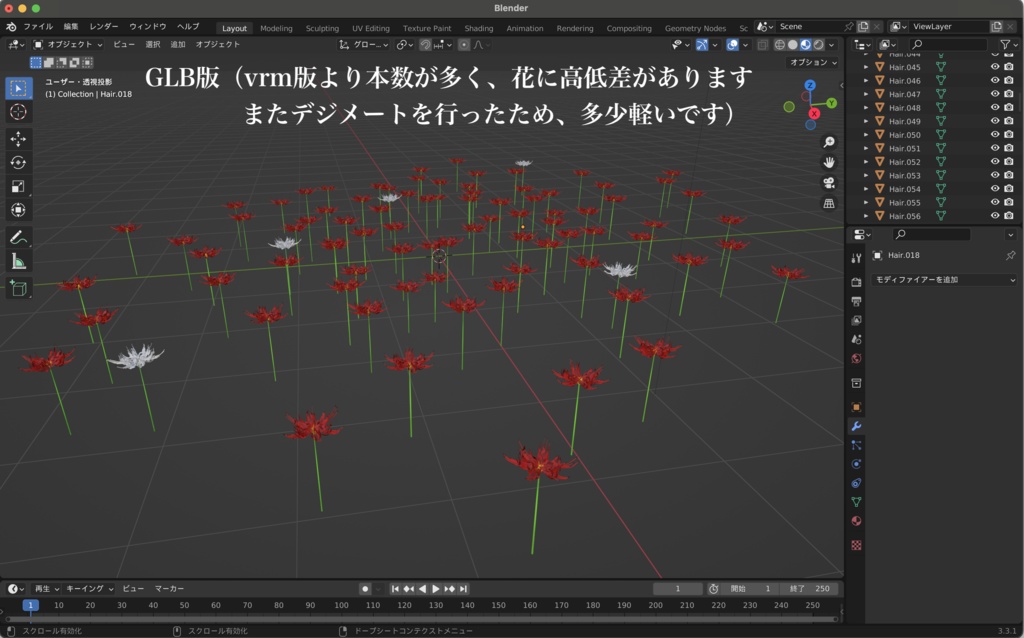
Task: Click the End frame 250 field
Action: coord(809,588)
